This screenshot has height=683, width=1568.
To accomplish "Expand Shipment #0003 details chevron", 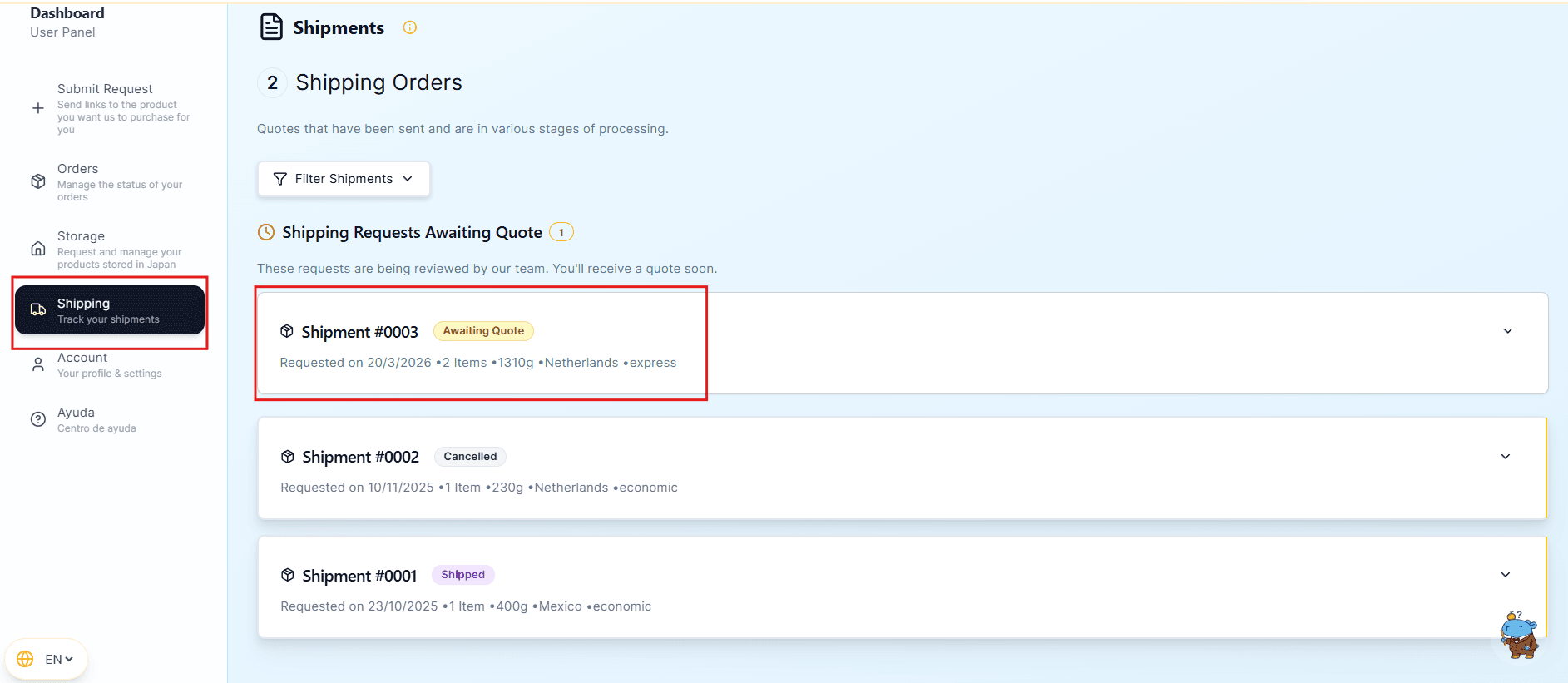I will coord(1507,331).
